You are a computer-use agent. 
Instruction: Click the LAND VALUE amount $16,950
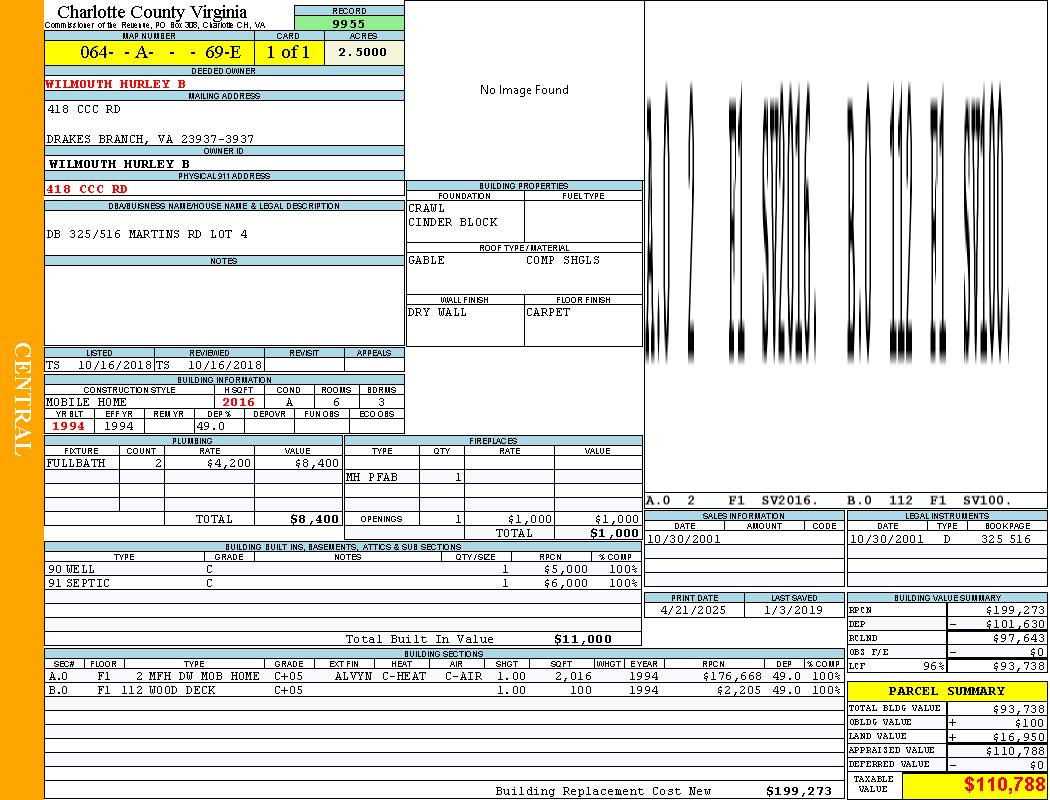pos(1019,737)
